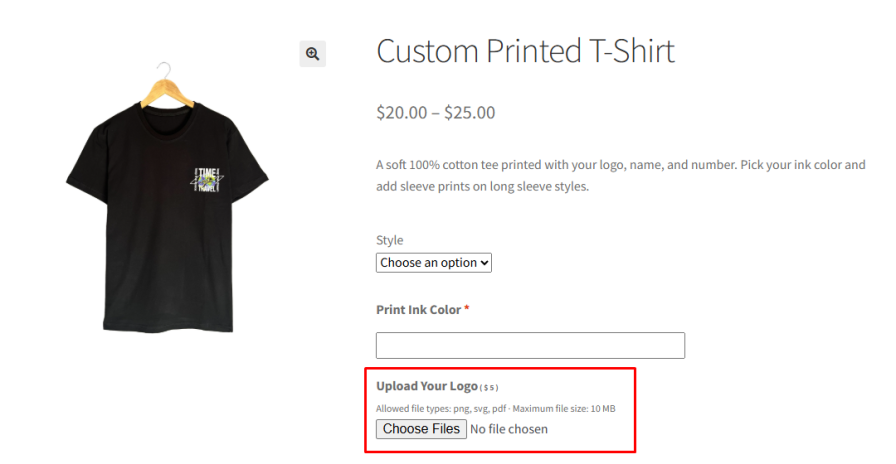This screenshot has width=896, height=464.
Task: Click the $20.00 minimum price
Action: point(401,113)
